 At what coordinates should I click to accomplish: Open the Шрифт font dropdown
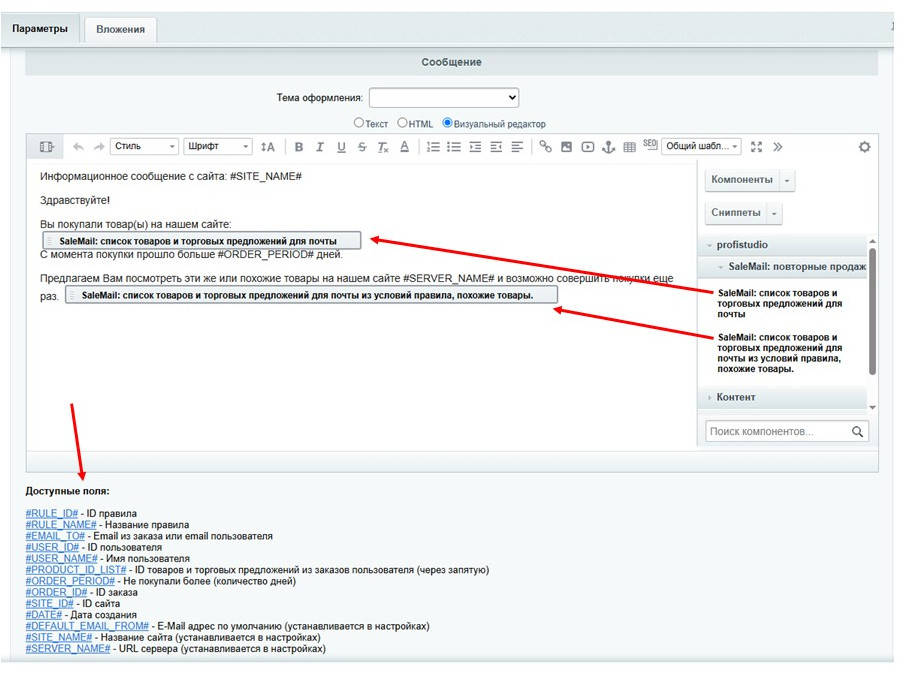tap(217, 147)
